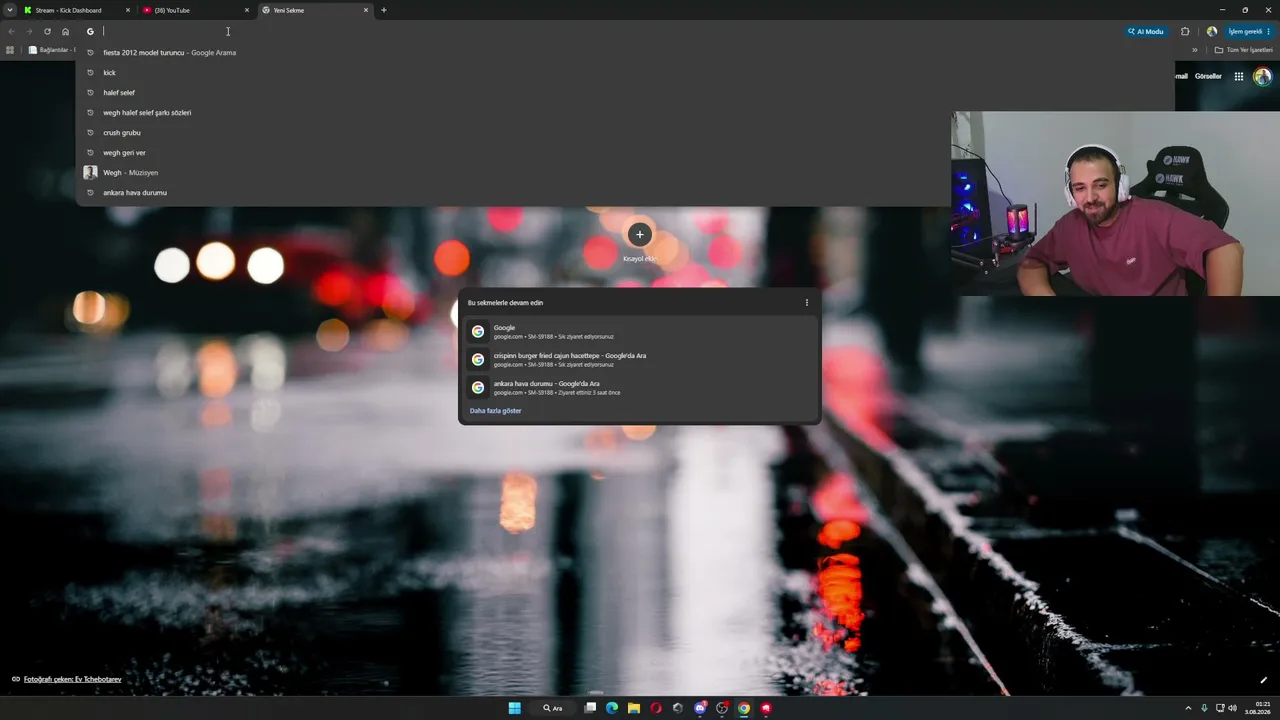Open Opera browser from the taskbar

point(656,708)
